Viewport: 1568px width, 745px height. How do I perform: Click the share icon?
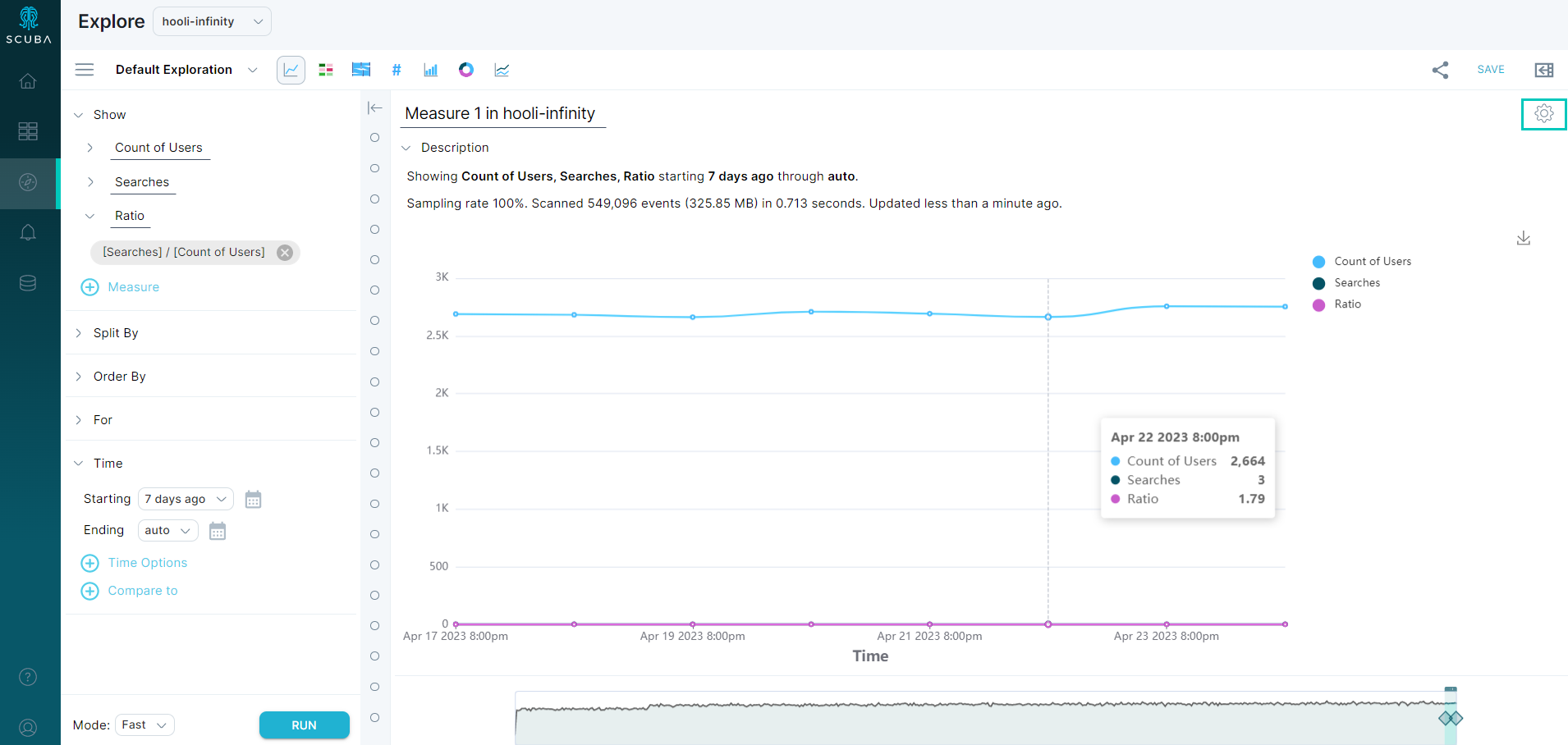[x=1441, y=70]
